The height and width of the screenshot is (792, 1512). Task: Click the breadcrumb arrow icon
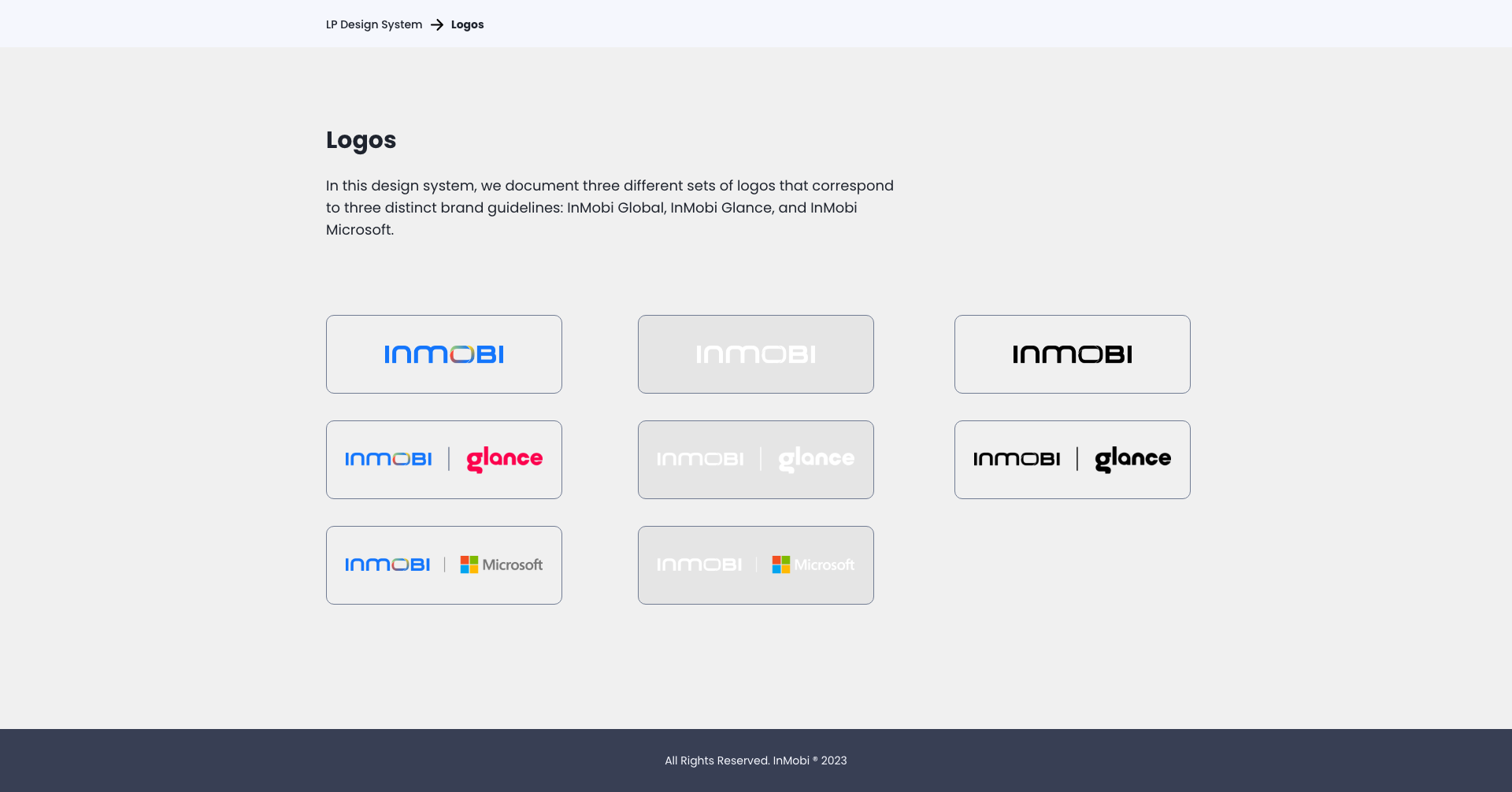tap(437, 24)
